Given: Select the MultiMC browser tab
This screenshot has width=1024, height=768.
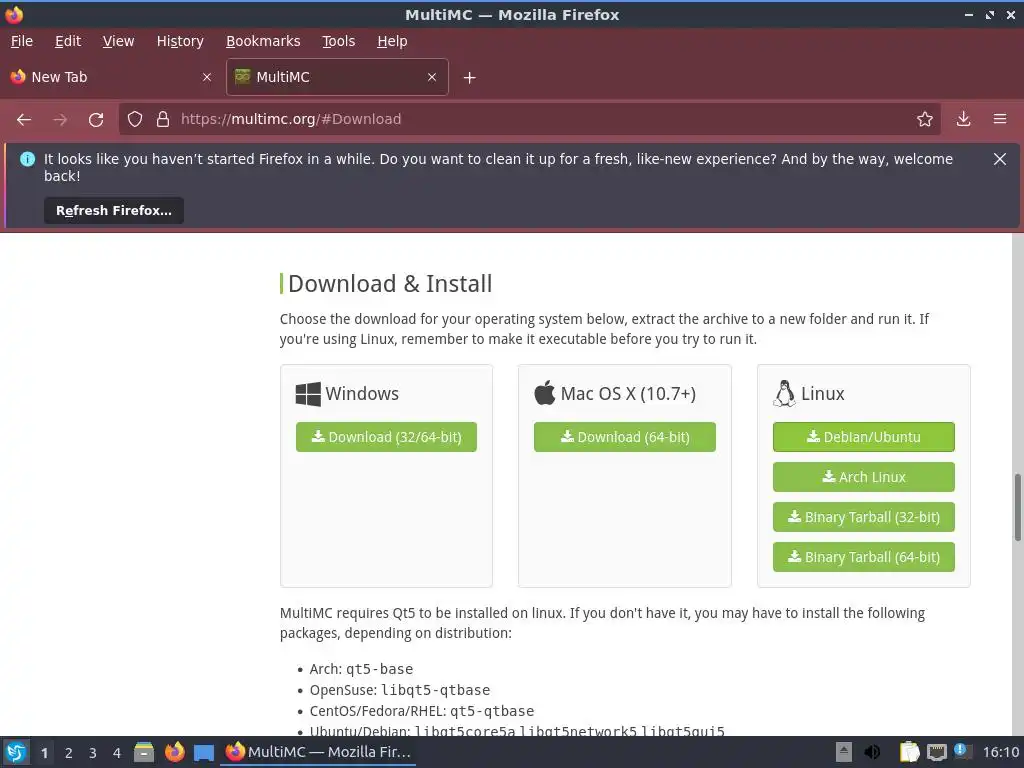Looking at the screenshot, I should pos(337,77).
